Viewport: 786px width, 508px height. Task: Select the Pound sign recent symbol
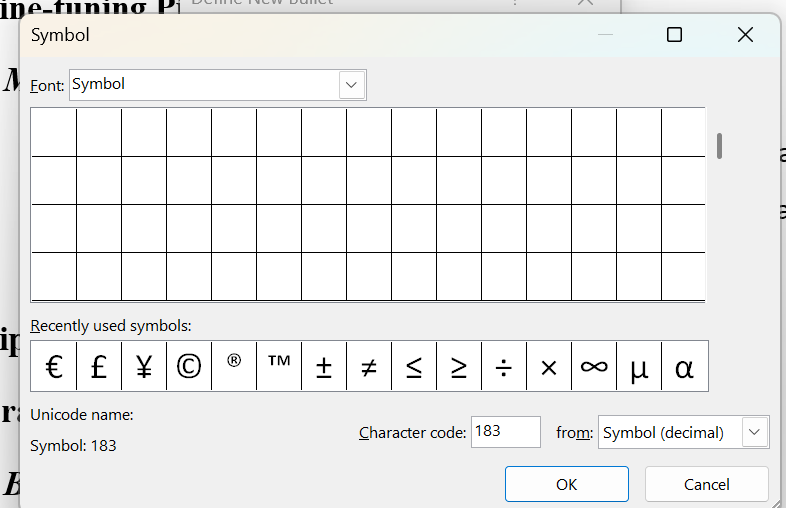(99, 366)
